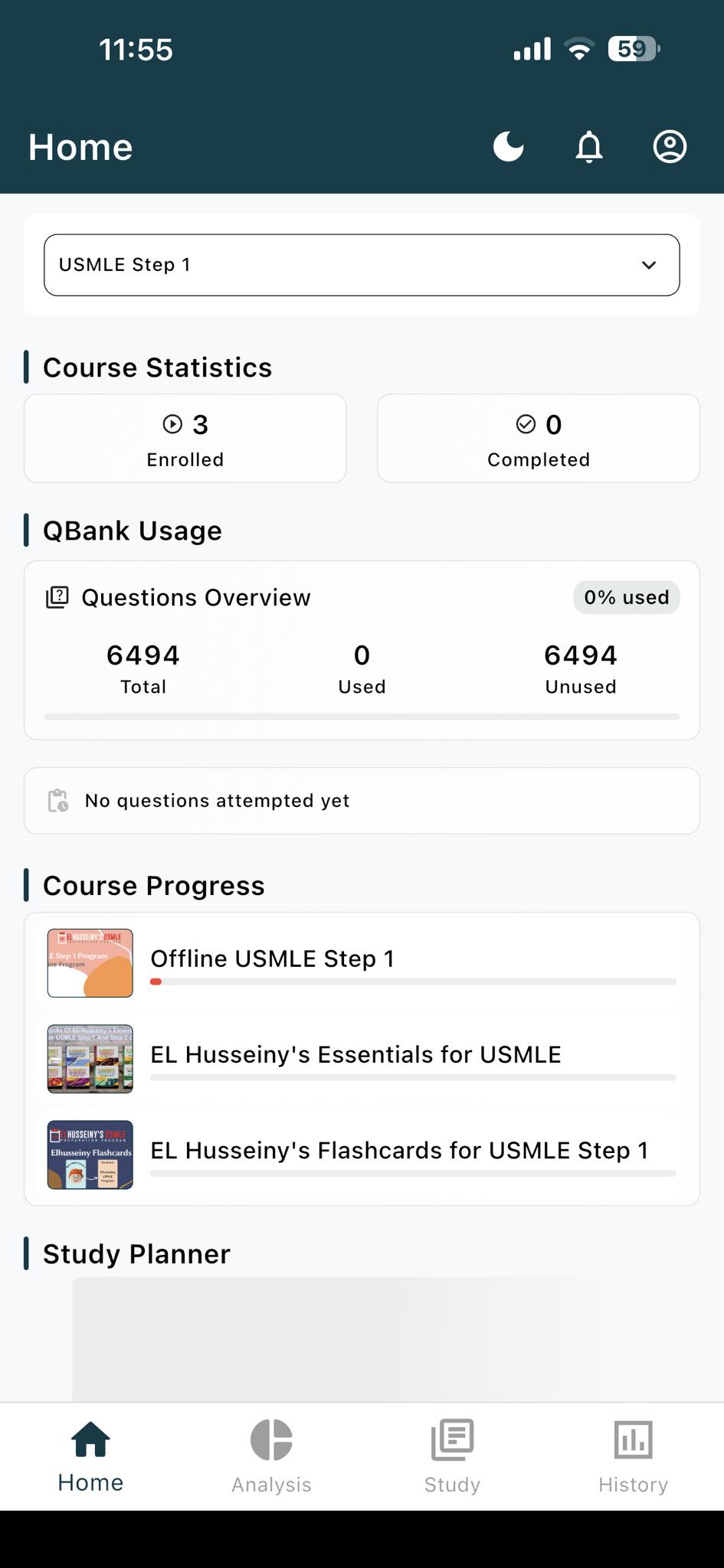Click the Offline USMLE Step 1 progress bar
Screen dimensions: 724x1568
pyautogui.click(x=413, y=982)
